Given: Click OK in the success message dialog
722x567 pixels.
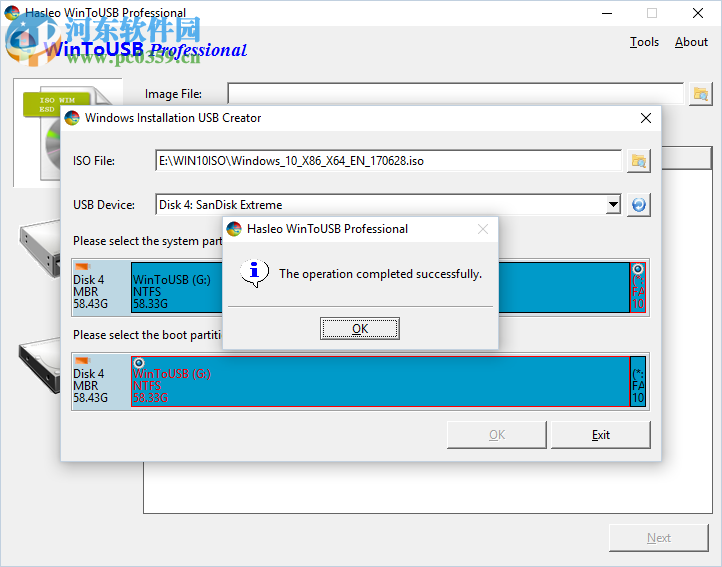Looking at the screenshot, I should pos(360,328).
